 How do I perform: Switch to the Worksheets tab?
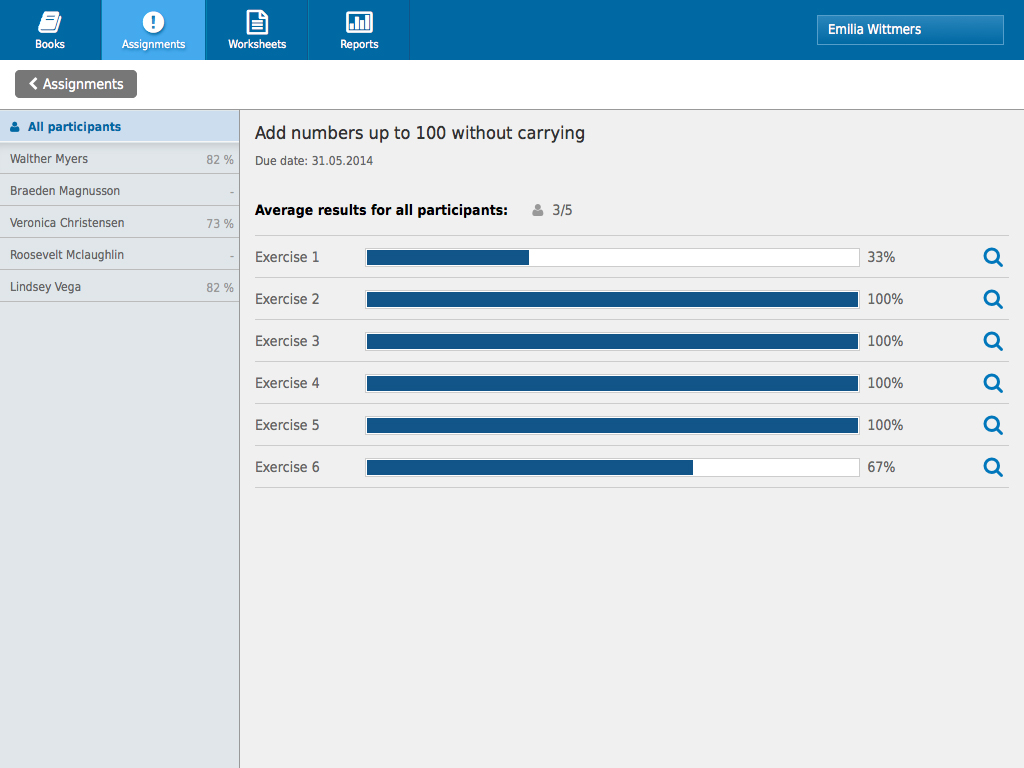tap(257, 30)
